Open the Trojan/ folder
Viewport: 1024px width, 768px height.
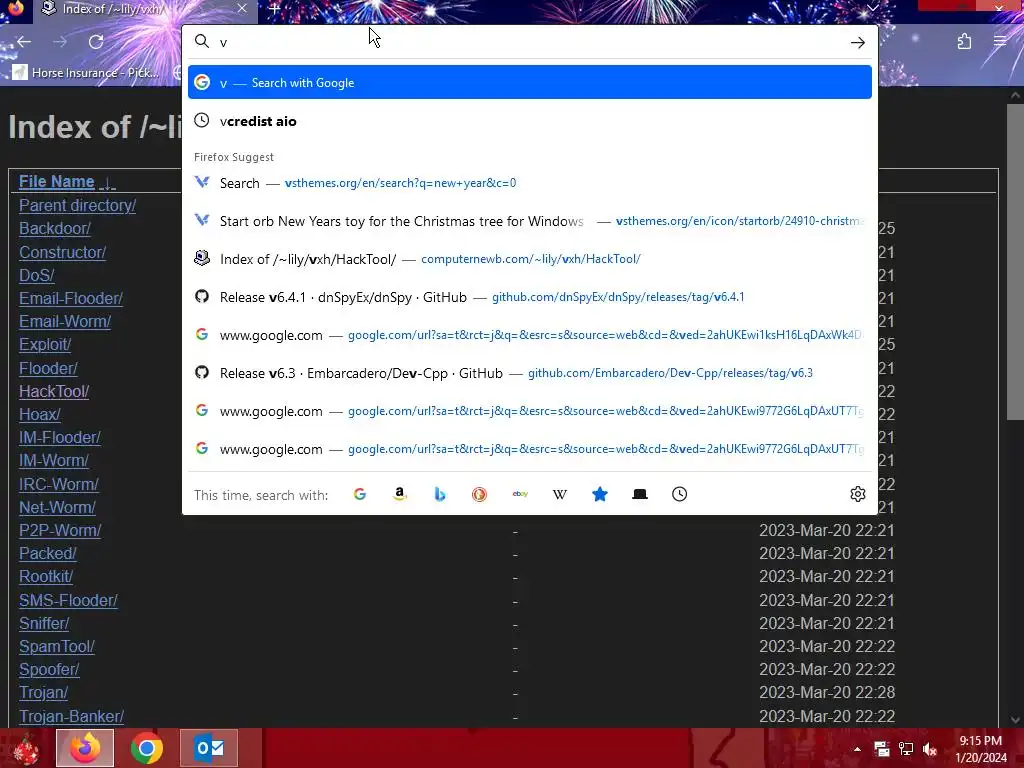tap(43, 692)
